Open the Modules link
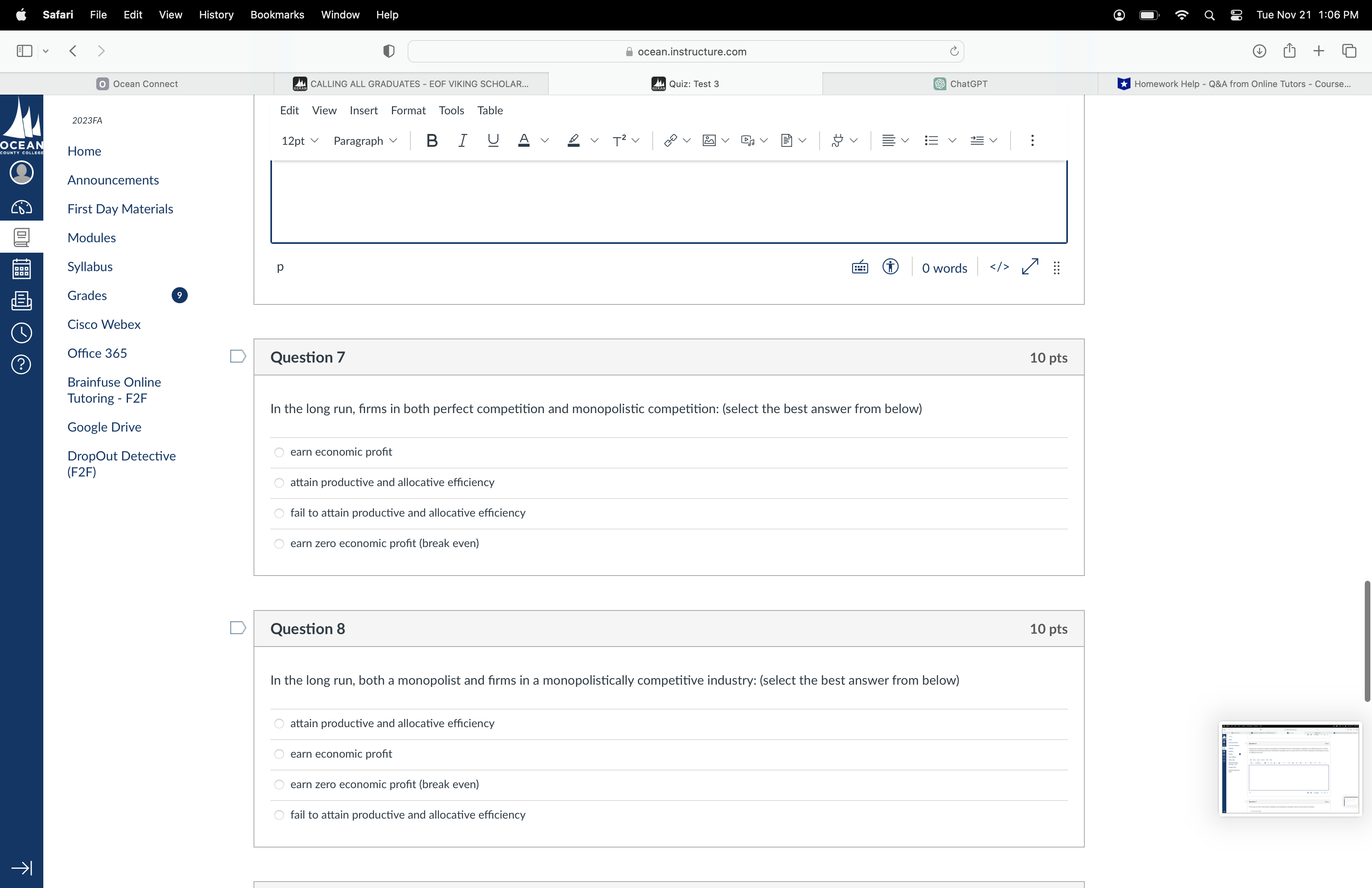Screen dimensions: 1372x888 pyautogui.click(x=91, y=238)
